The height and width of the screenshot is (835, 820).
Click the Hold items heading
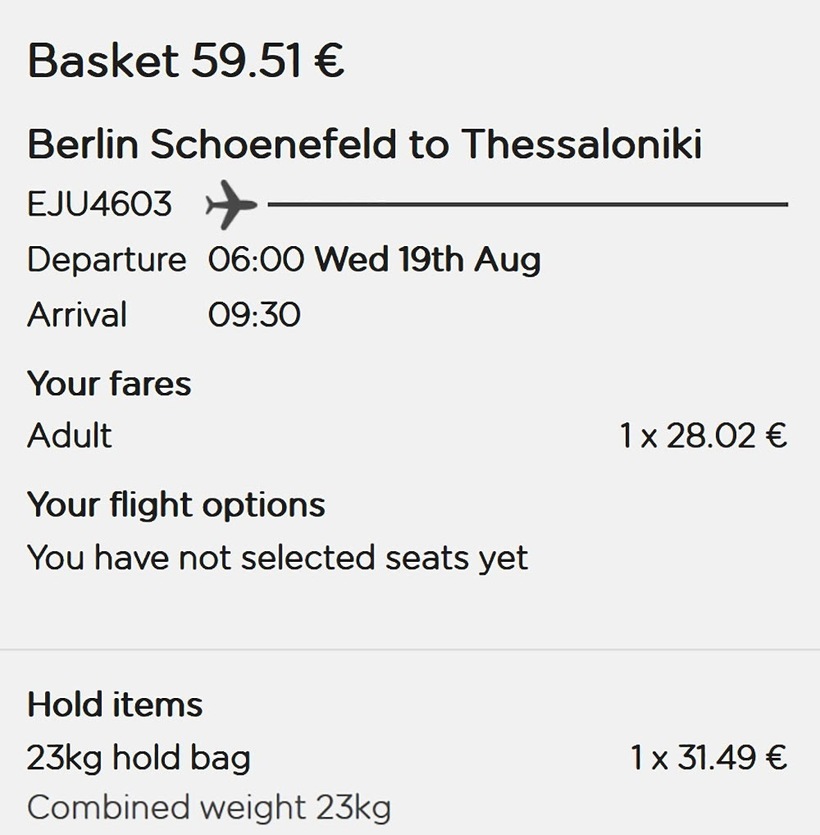click(115, 704)
